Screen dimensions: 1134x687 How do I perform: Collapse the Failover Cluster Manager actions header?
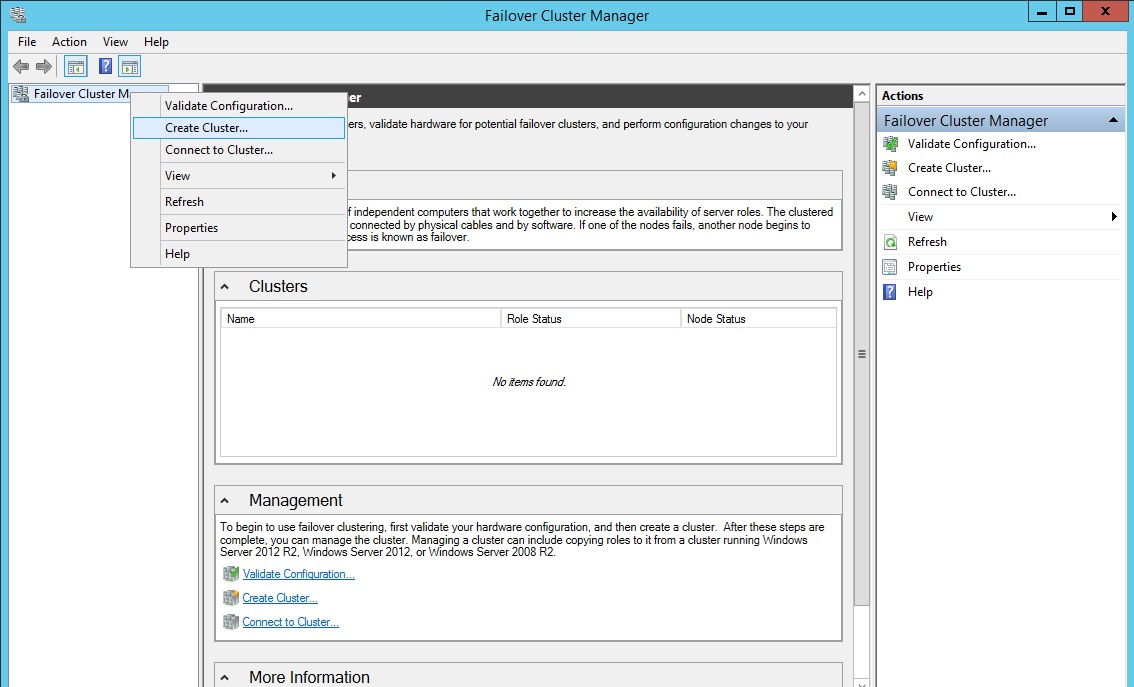(1113, 120)
